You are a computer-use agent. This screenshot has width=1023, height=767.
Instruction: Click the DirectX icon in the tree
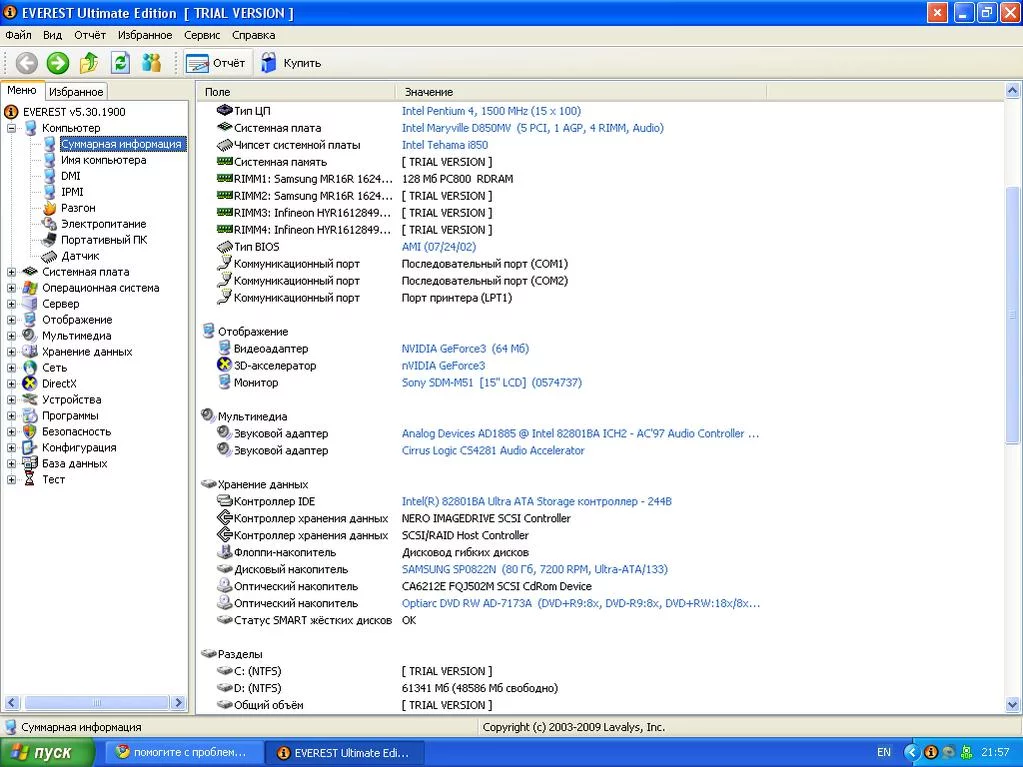(x=30, y=384)
